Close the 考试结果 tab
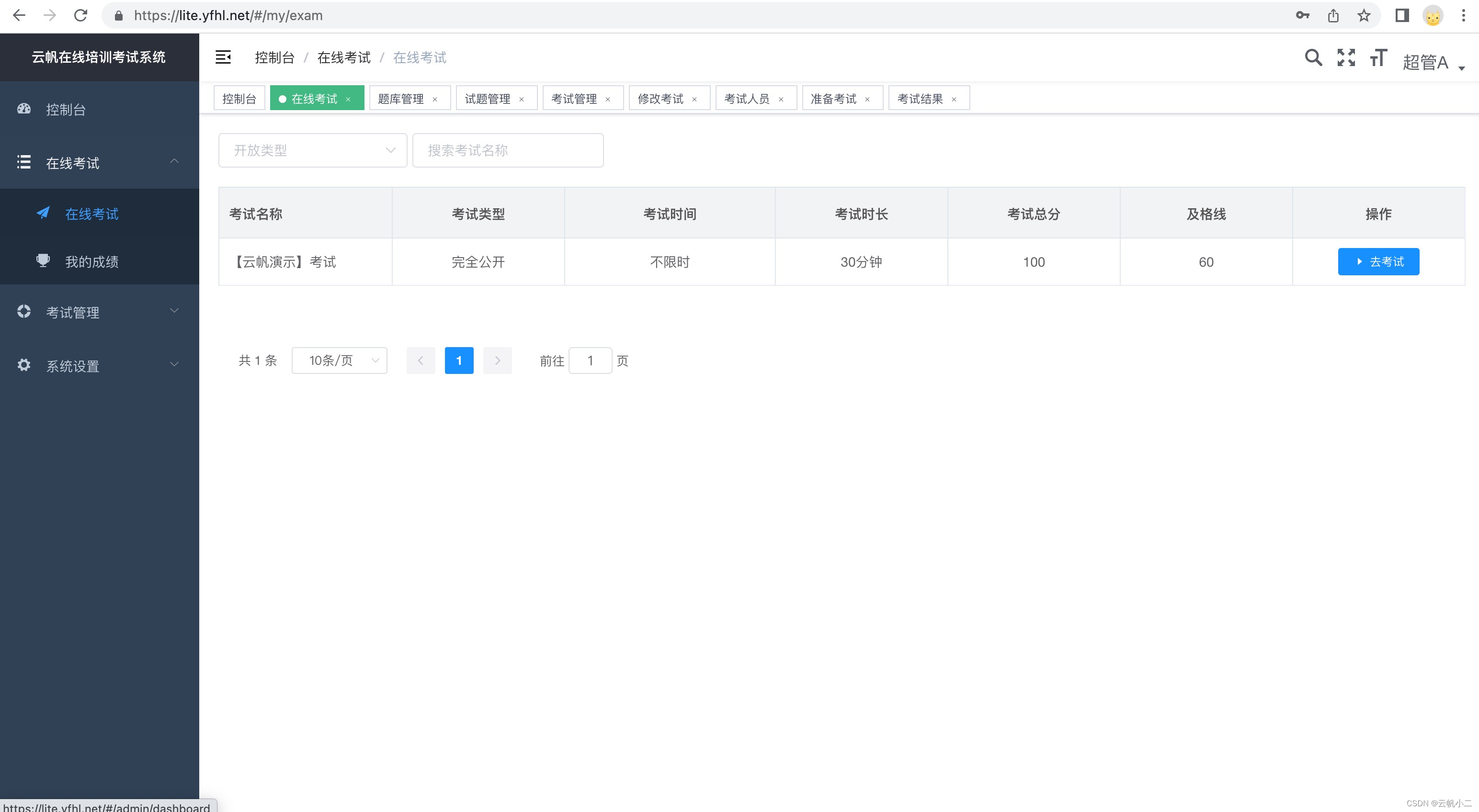Screen dimensions: 1479x812 pyautogui.click(x=954, y=99)
